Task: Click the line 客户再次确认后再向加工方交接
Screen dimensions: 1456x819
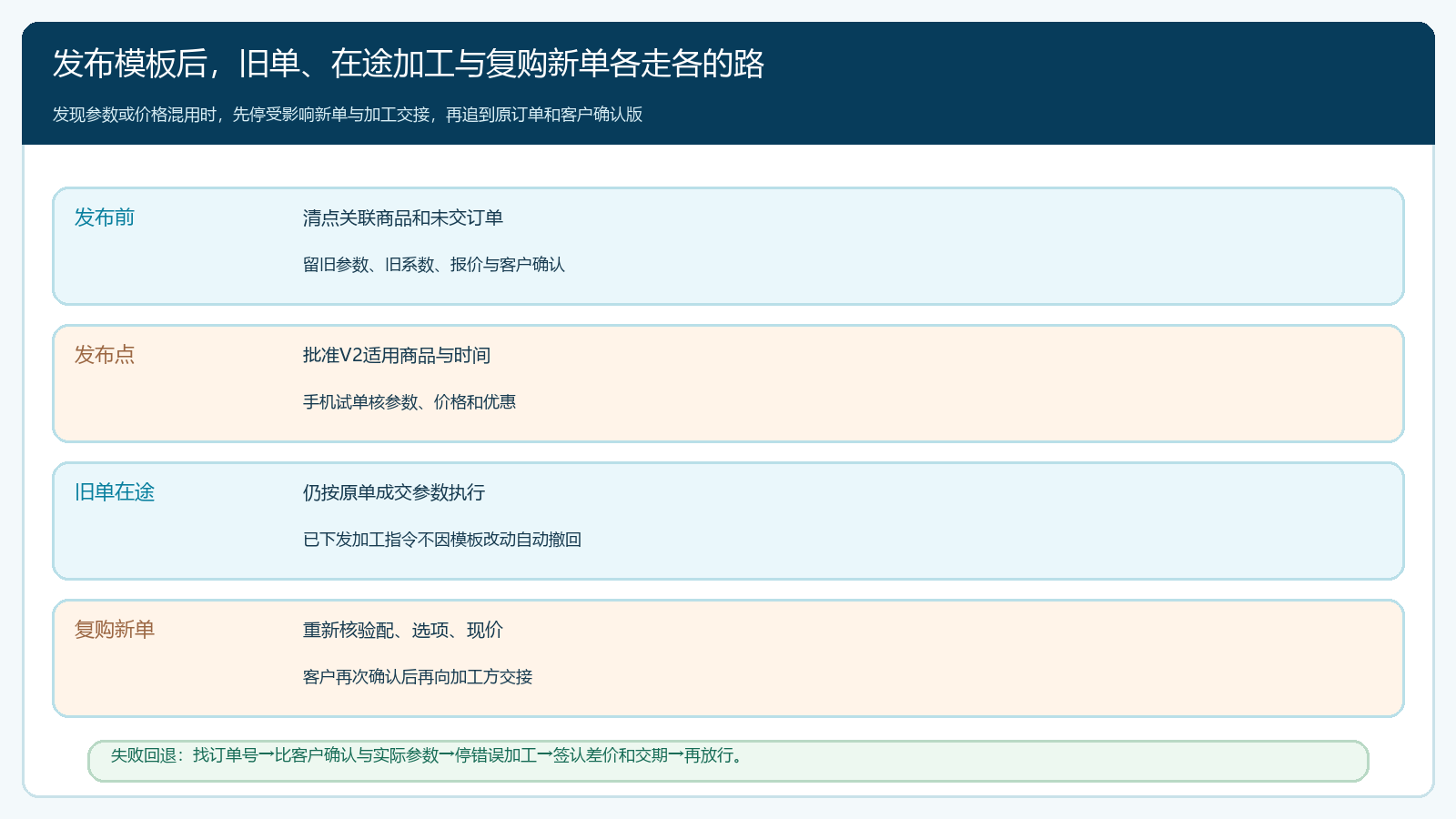Action: click(418, 677)
